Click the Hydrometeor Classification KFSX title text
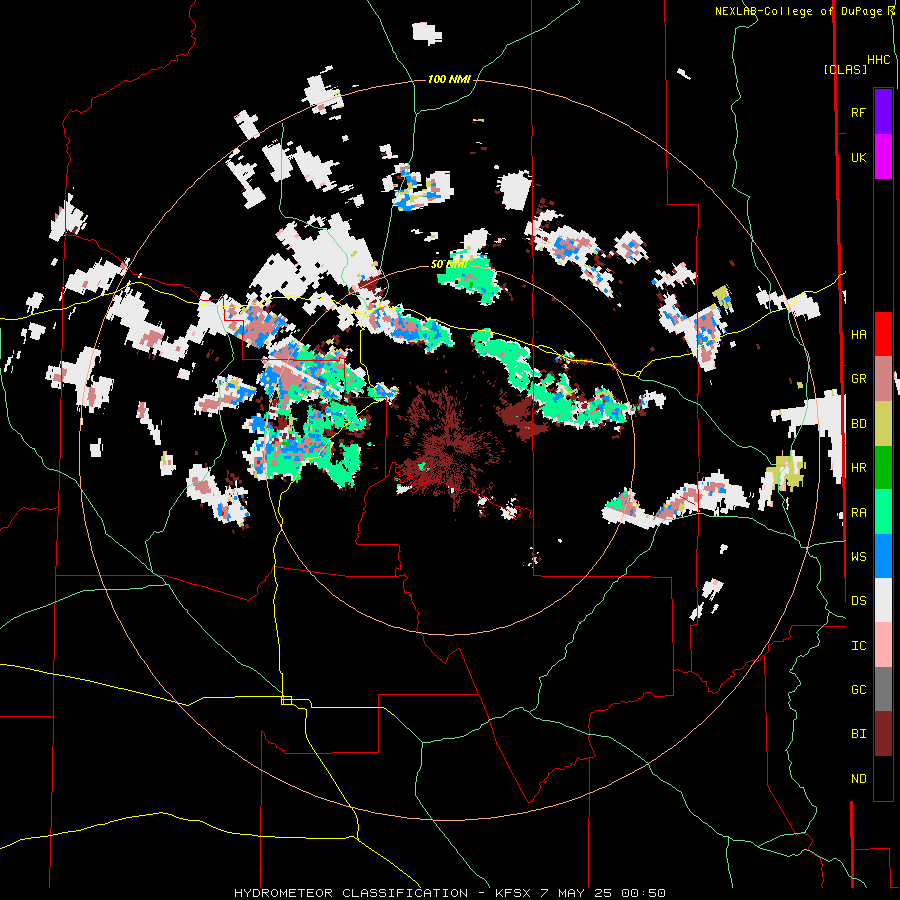Viewport: 900px width, 900px height. click(450, 893)
